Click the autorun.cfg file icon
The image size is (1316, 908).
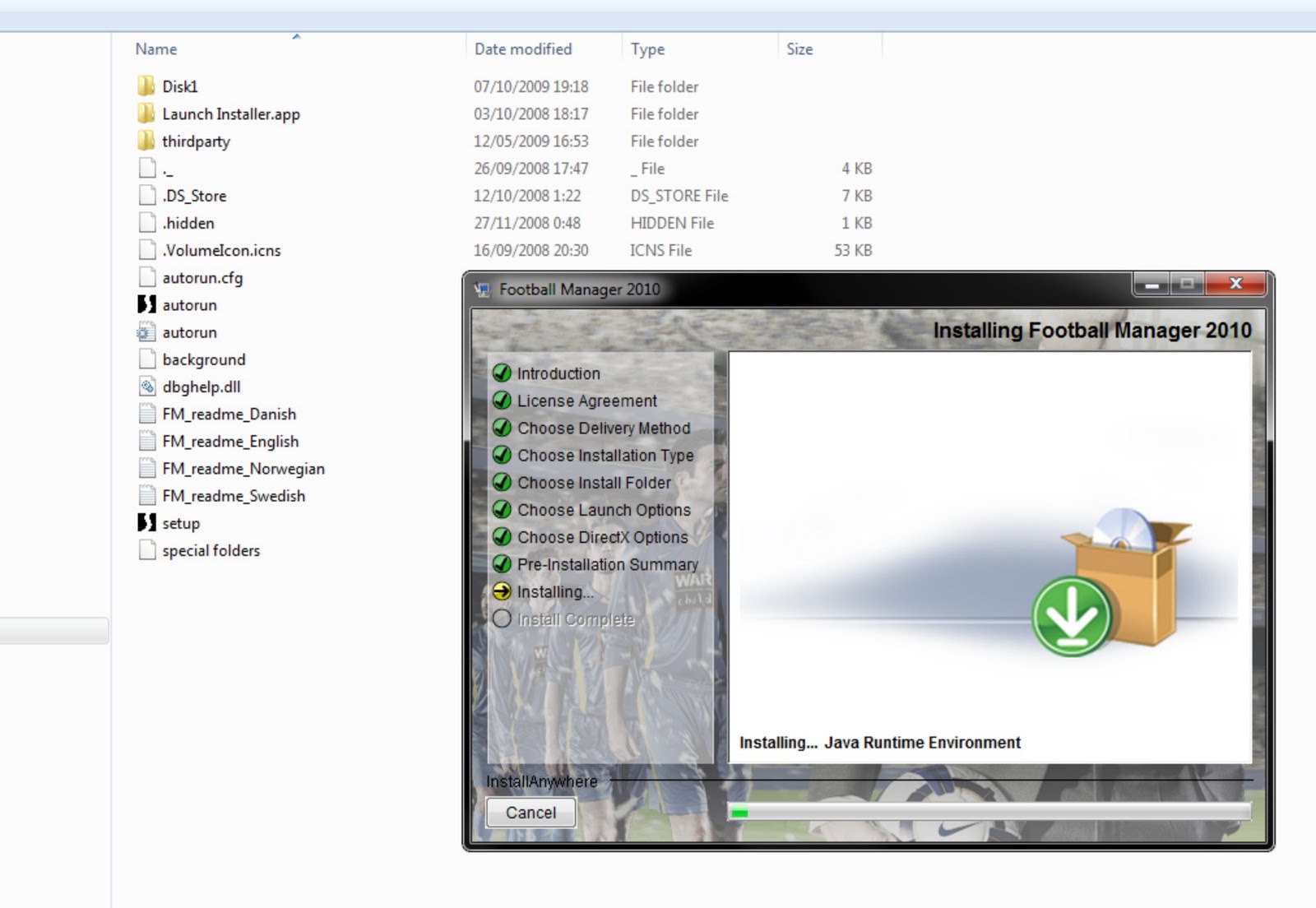tap(147, 277)
